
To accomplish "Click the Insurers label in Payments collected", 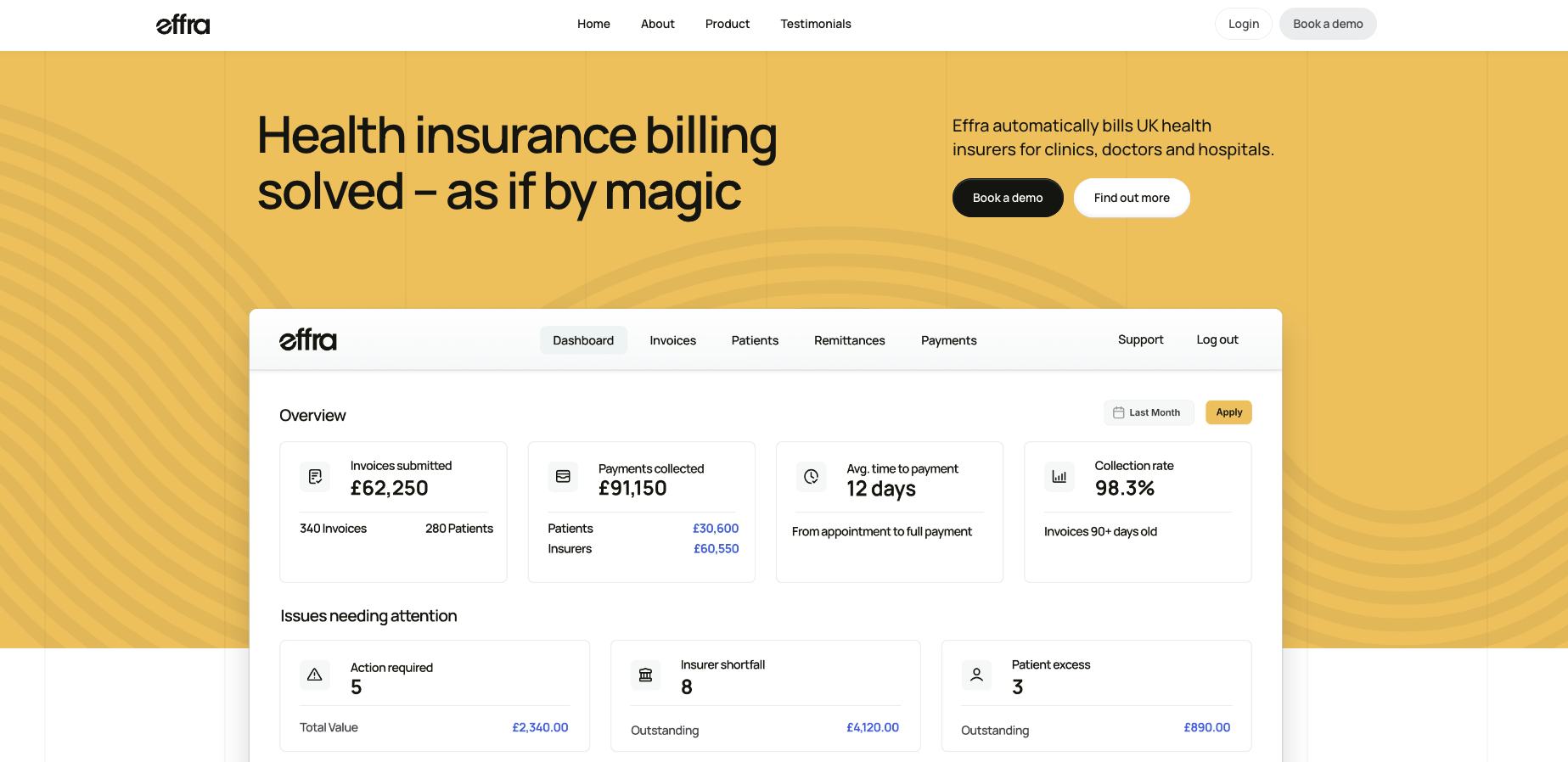I will pyautogui.click(x=570, y=548).
